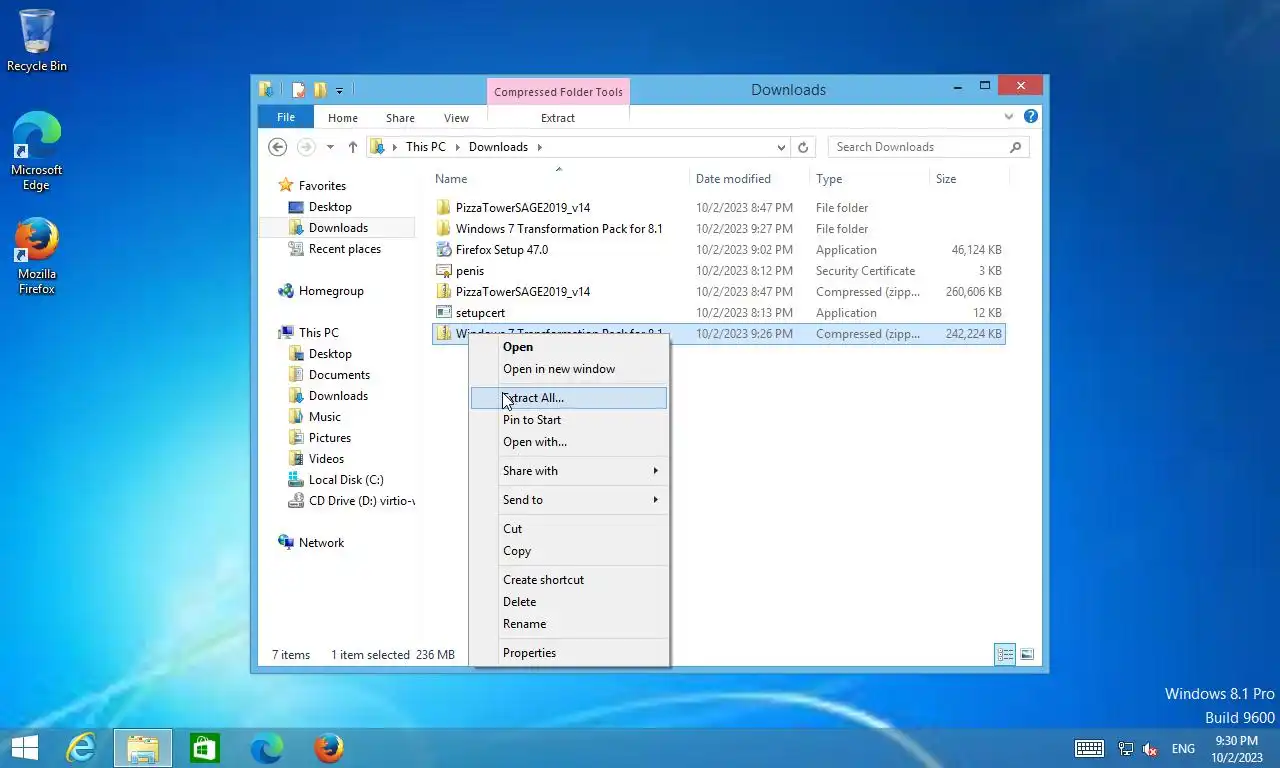The width and height of the screenshot is (1280, 768).
Task: Switch to large thumbnails view icon
Action: 1027,655
